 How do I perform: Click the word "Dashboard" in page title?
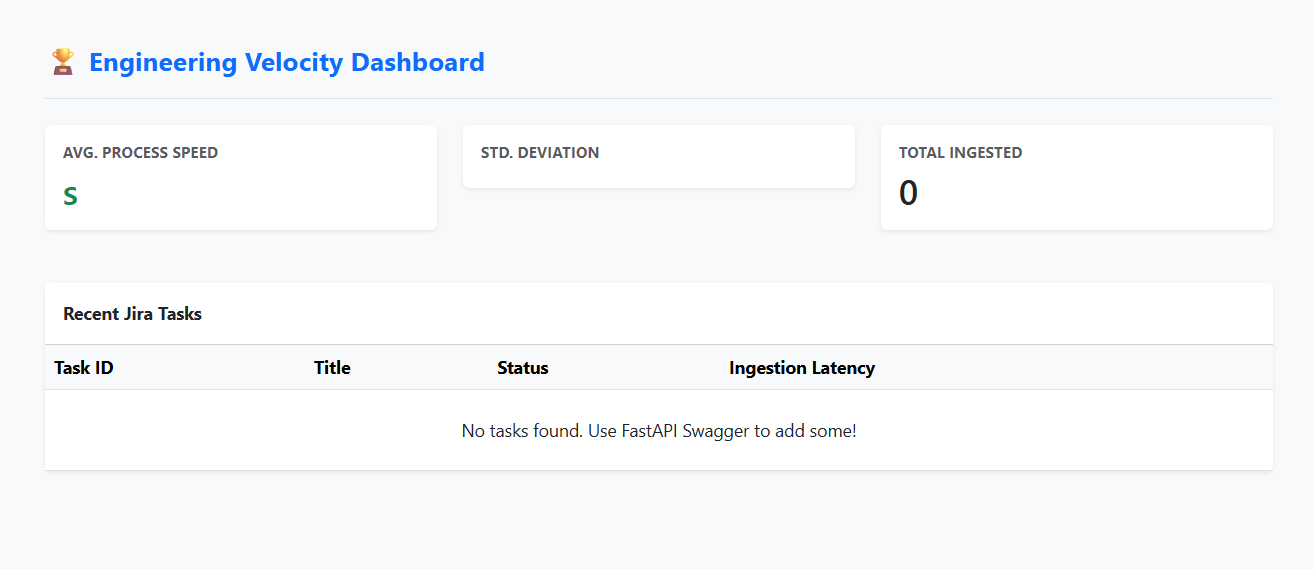420,62
